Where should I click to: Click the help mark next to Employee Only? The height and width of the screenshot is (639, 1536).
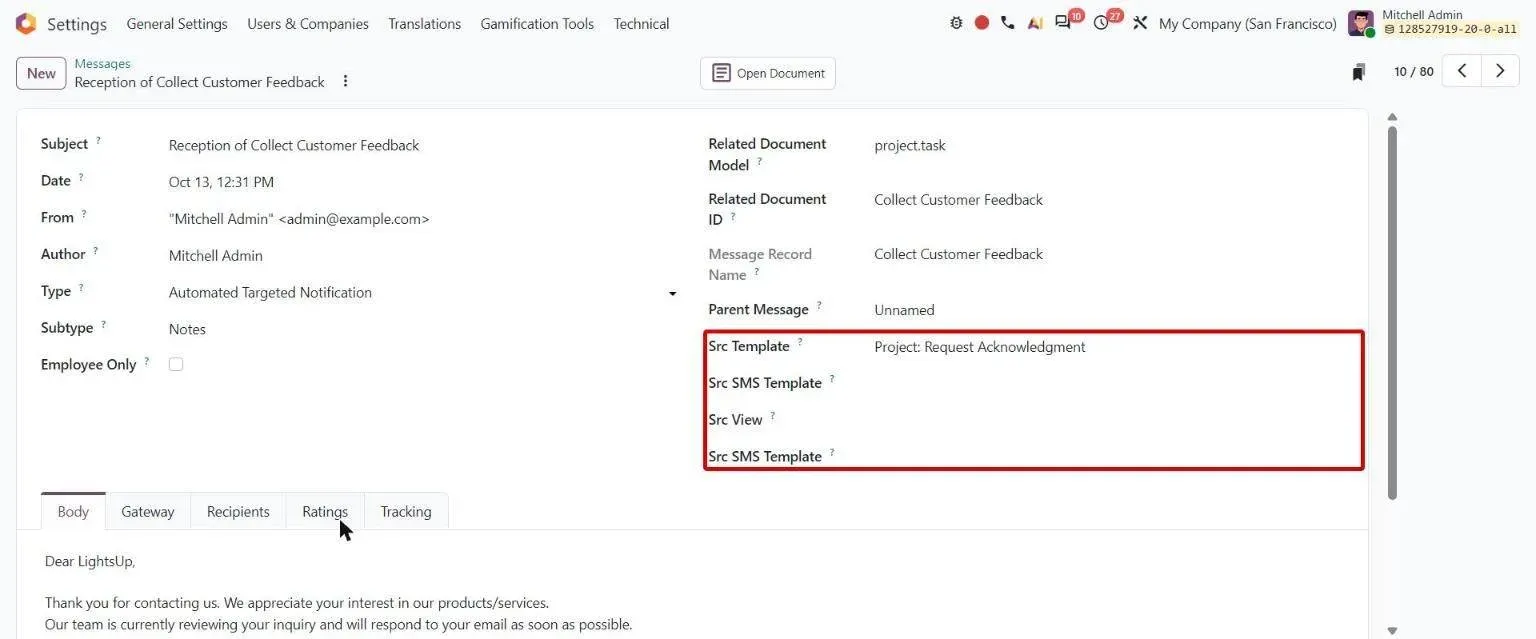147,362
